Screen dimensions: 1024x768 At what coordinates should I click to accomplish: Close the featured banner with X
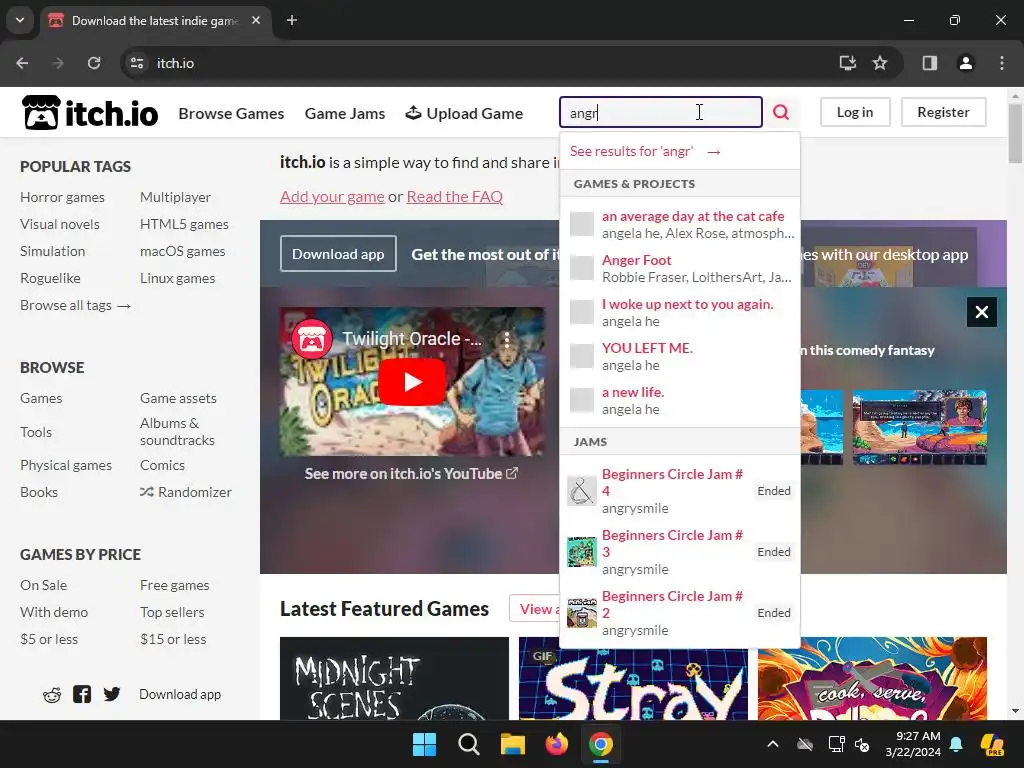tap(982, 312)
